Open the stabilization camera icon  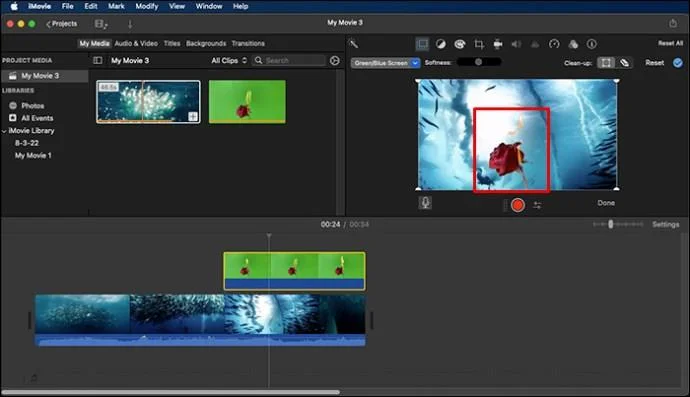pos(498,44)
